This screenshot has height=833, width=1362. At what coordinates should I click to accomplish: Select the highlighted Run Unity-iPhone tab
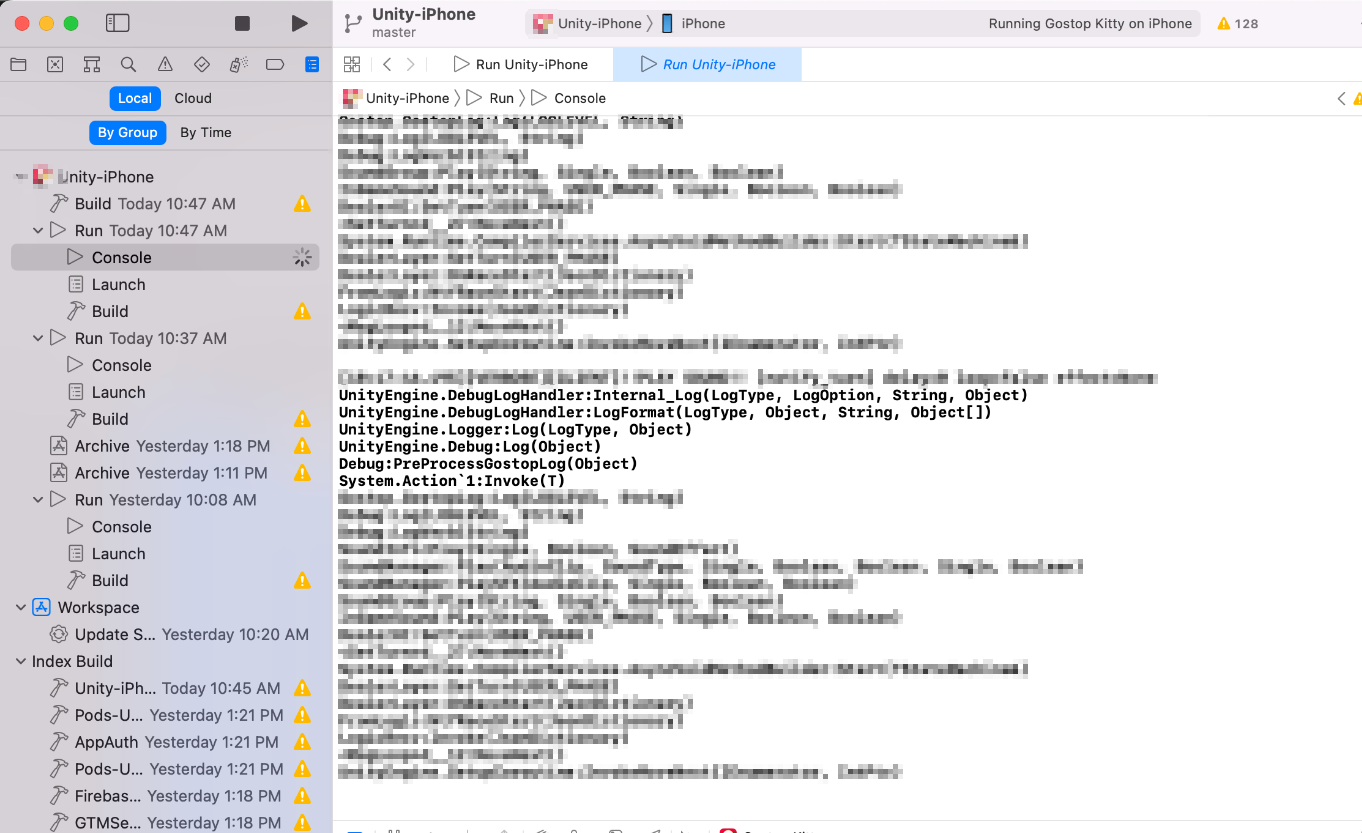(707, 64)
